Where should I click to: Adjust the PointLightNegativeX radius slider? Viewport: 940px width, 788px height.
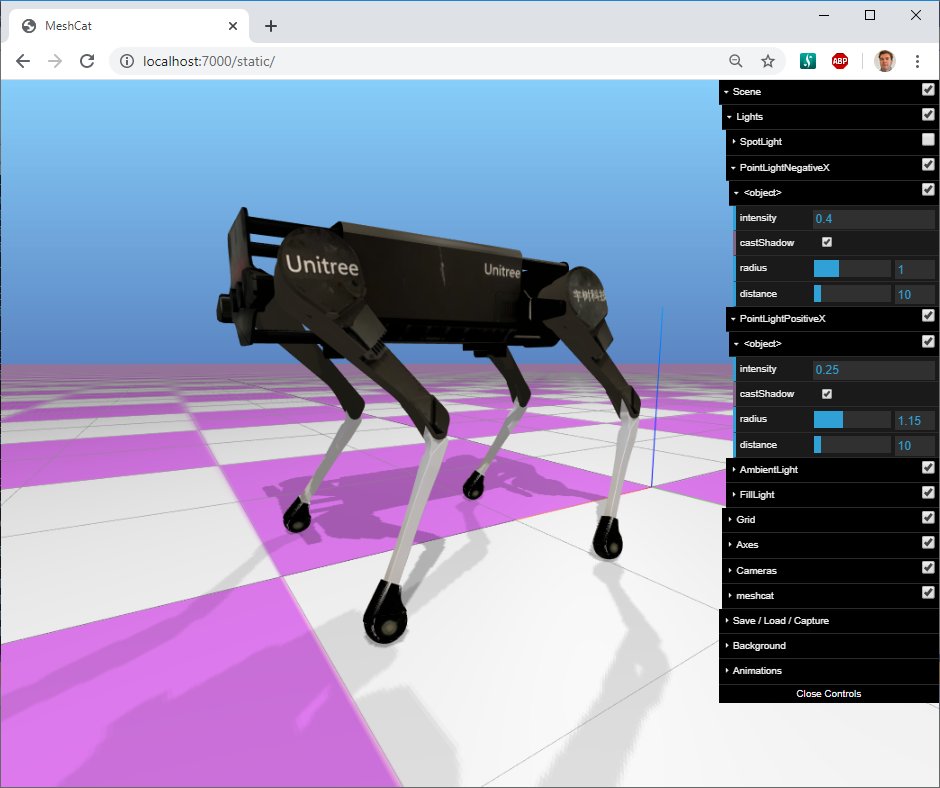click(x=851, y=268)
